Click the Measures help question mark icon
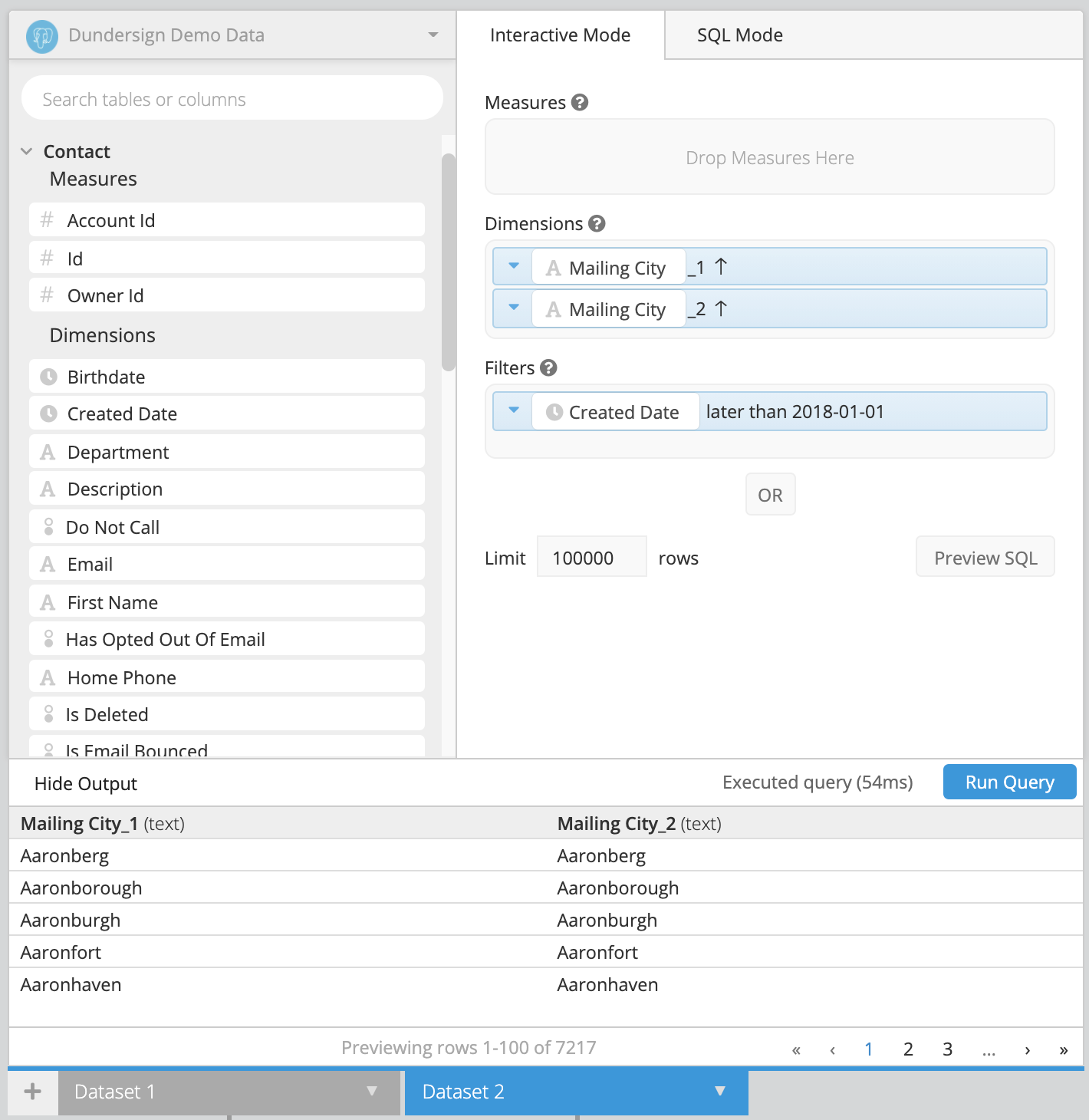 [x=580, y=102]
